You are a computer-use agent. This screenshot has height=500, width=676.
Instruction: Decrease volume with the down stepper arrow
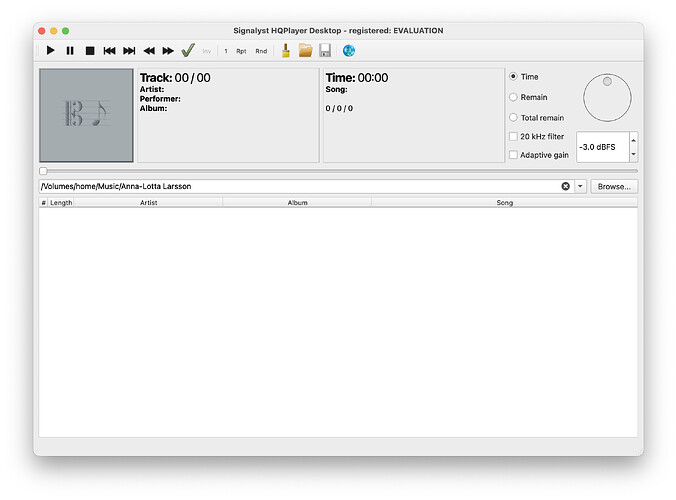click(633, 154)
